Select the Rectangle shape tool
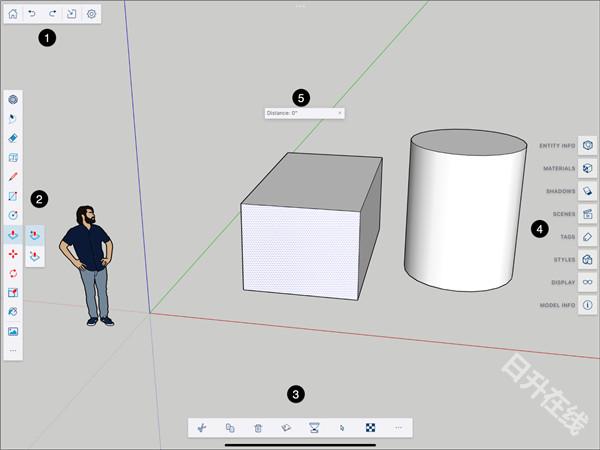This screenshot has width=600, height=450. point(13,196)
